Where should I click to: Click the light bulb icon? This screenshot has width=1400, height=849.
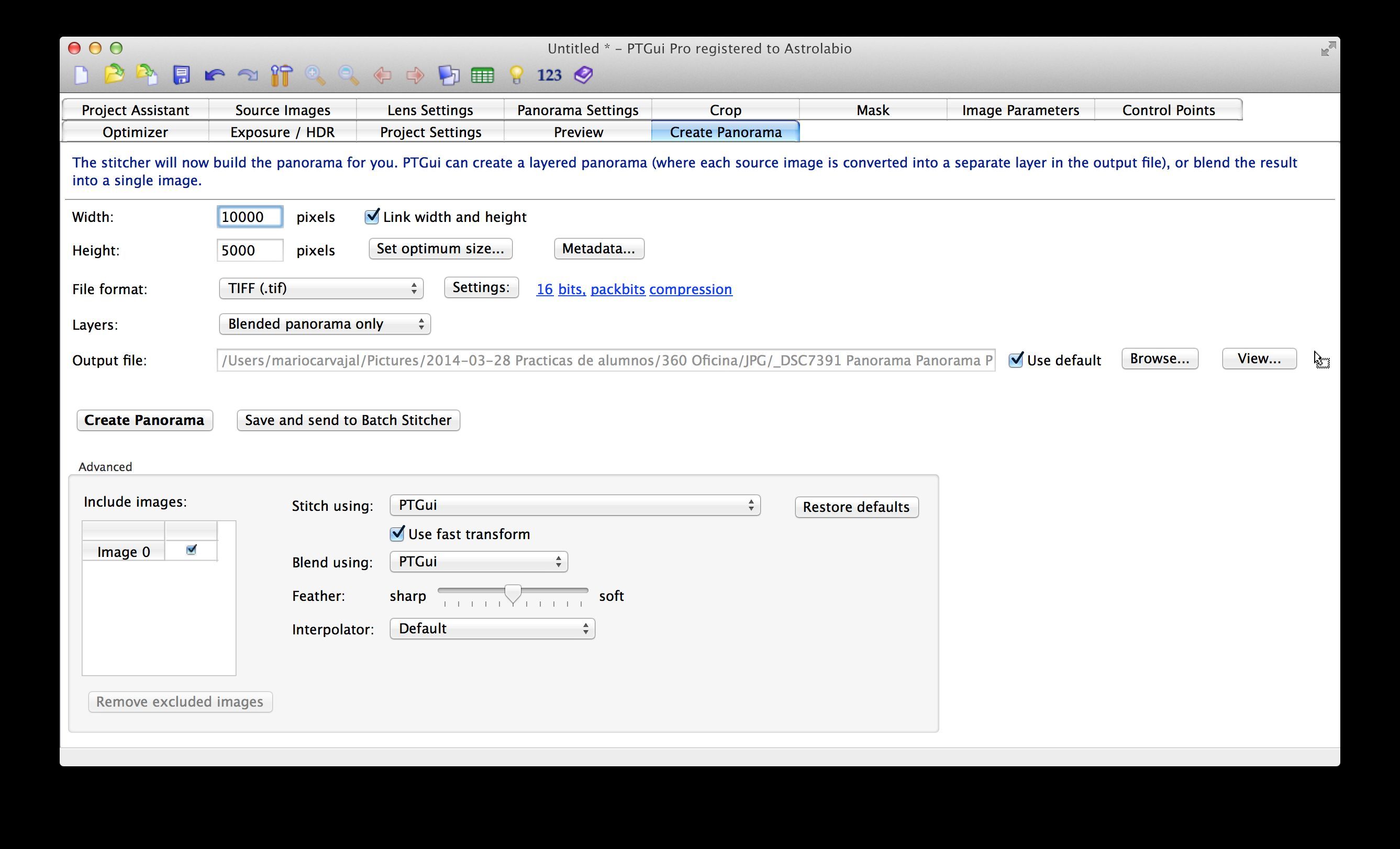pyautogui.click(x=516, y=75)
